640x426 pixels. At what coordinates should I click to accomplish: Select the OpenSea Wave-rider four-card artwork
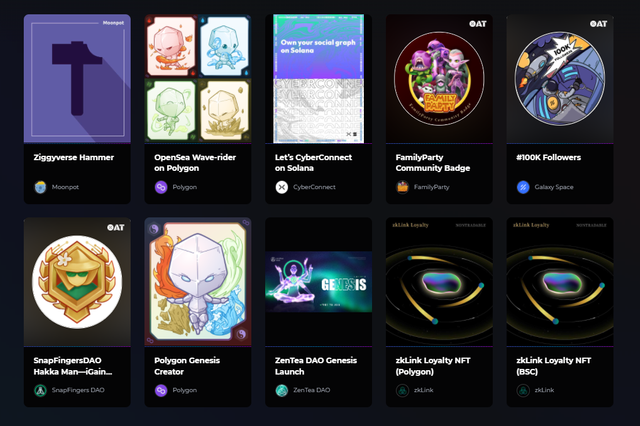(x=198, y=79)
